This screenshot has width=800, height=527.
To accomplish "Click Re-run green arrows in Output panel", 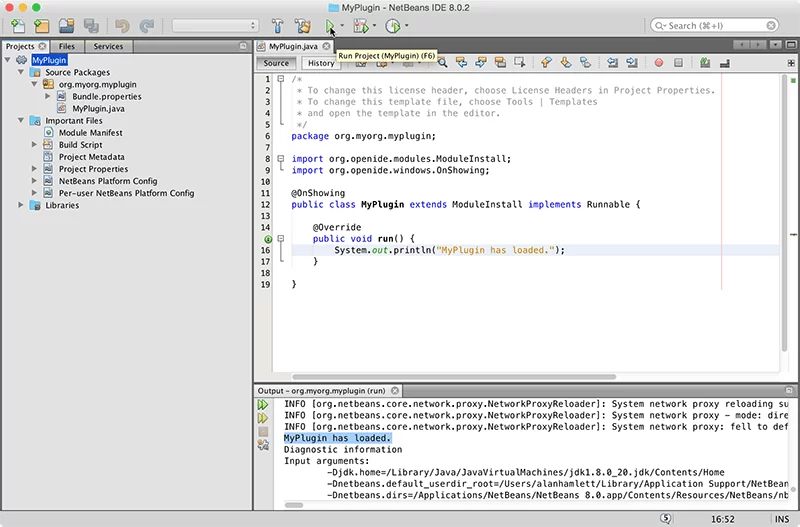I will pos(263,405).
